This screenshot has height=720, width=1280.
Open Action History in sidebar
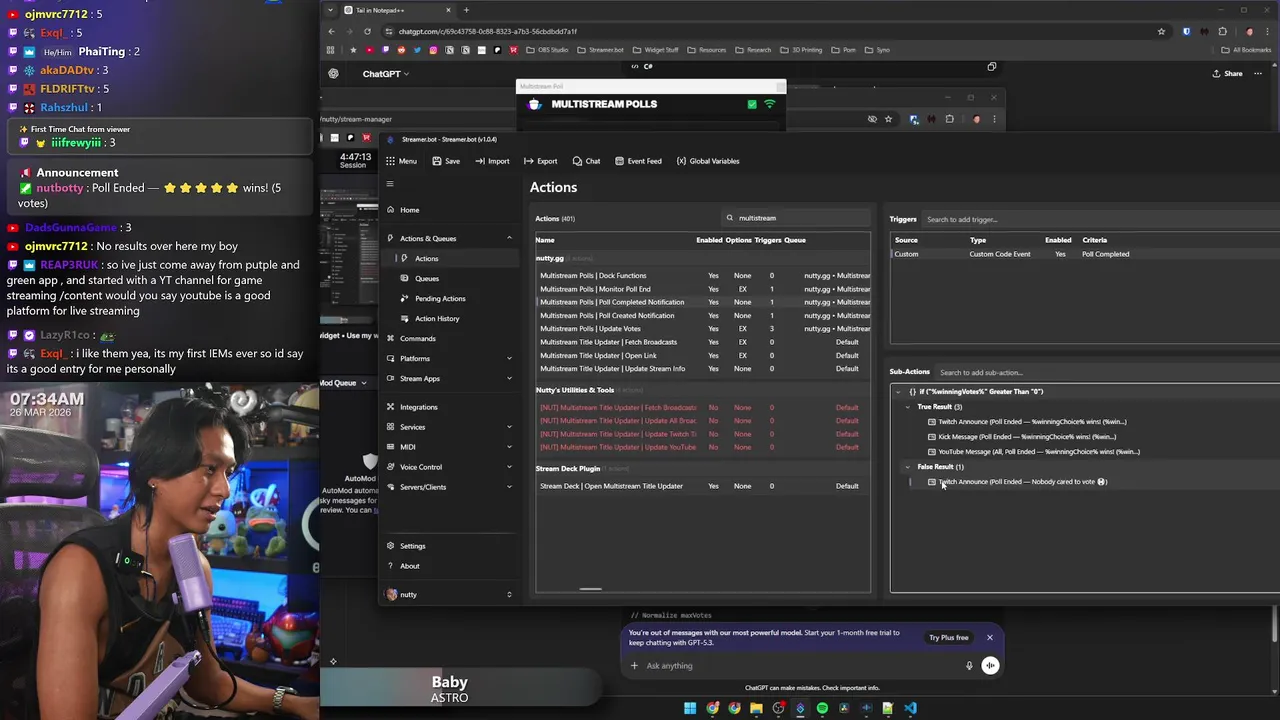point(436,318)
